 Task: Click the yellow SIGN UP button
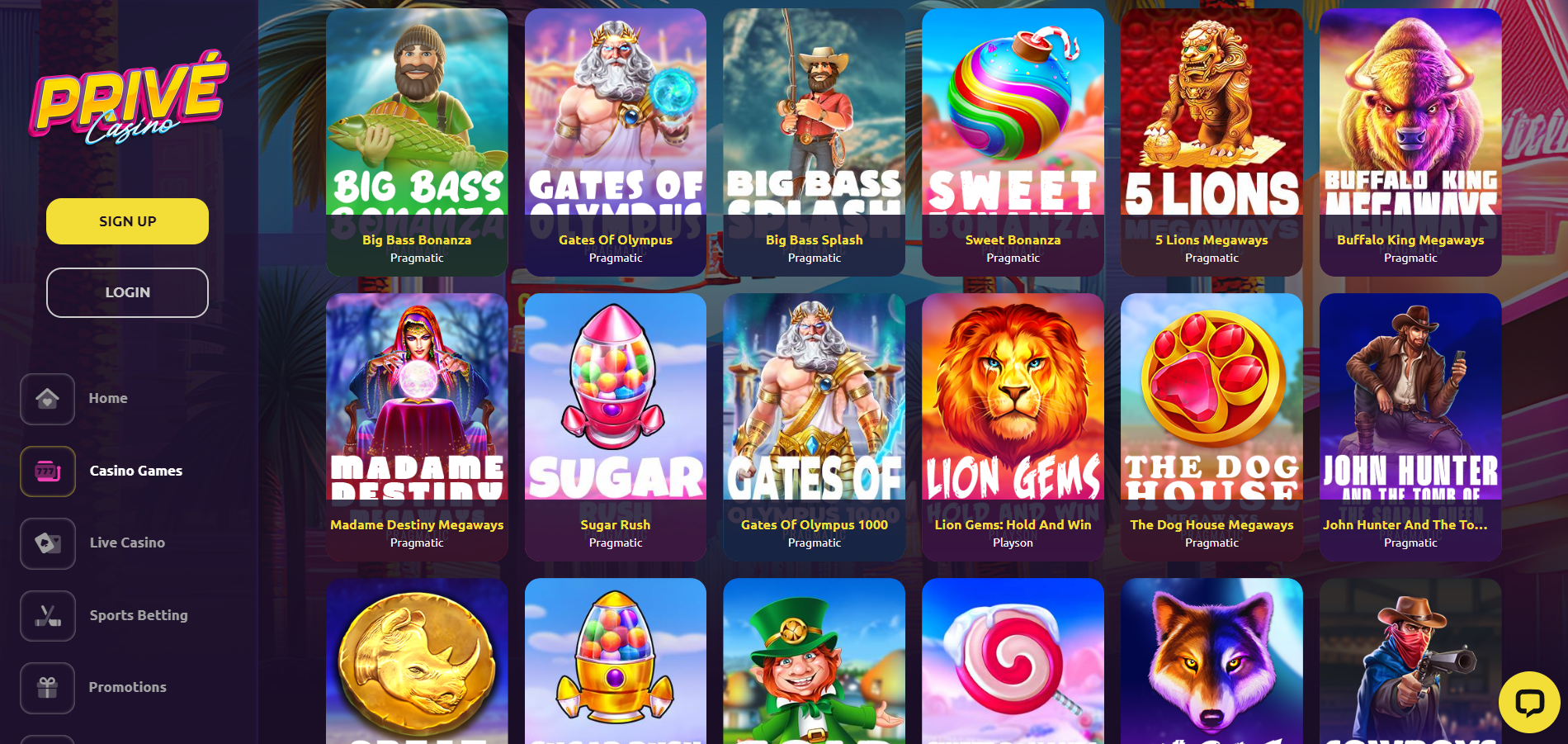pos(127,221)
